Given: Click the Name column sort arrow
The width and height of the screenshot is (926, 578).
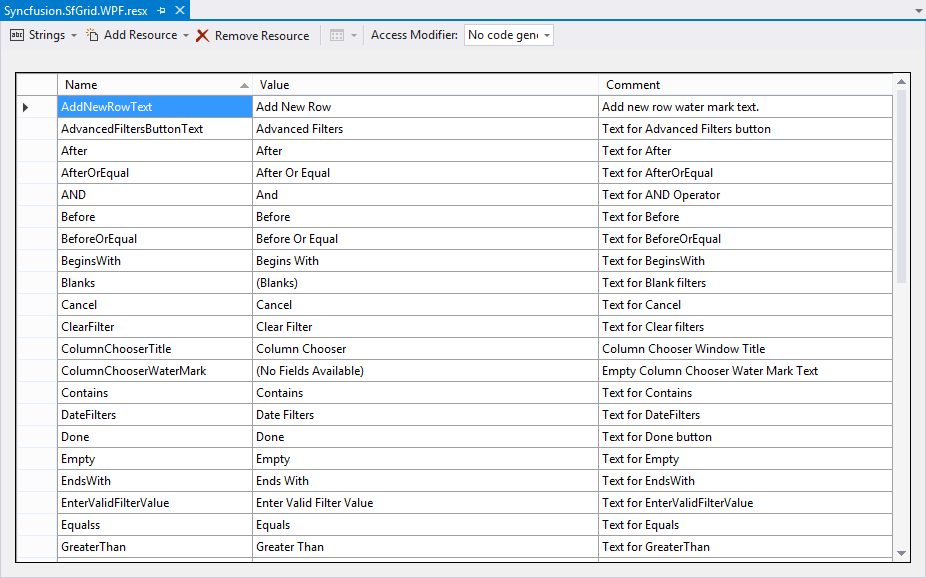Looking at the screenshot, I should 244,86.
